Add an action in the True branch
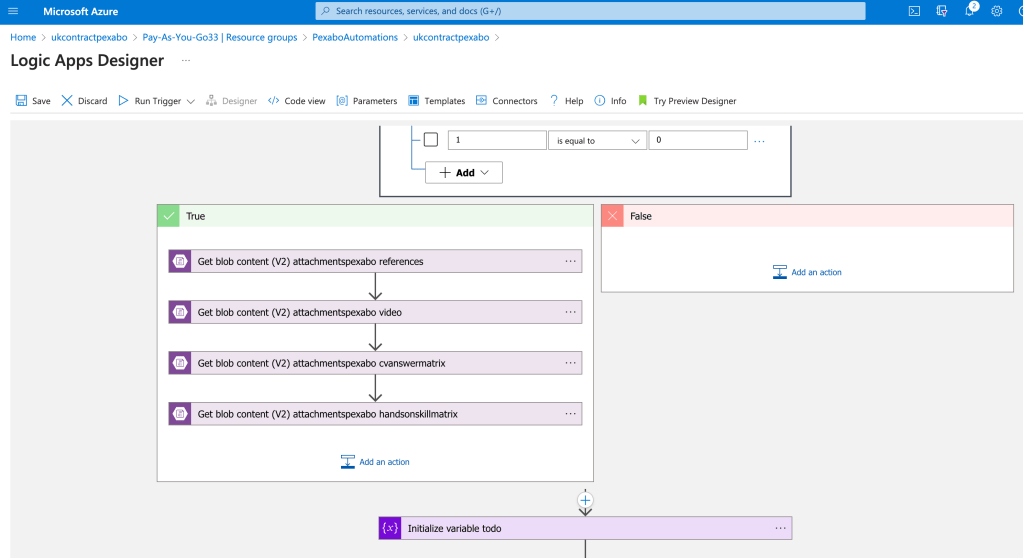Viewport: 1023px width, 558px height. [x=375, y=461]
